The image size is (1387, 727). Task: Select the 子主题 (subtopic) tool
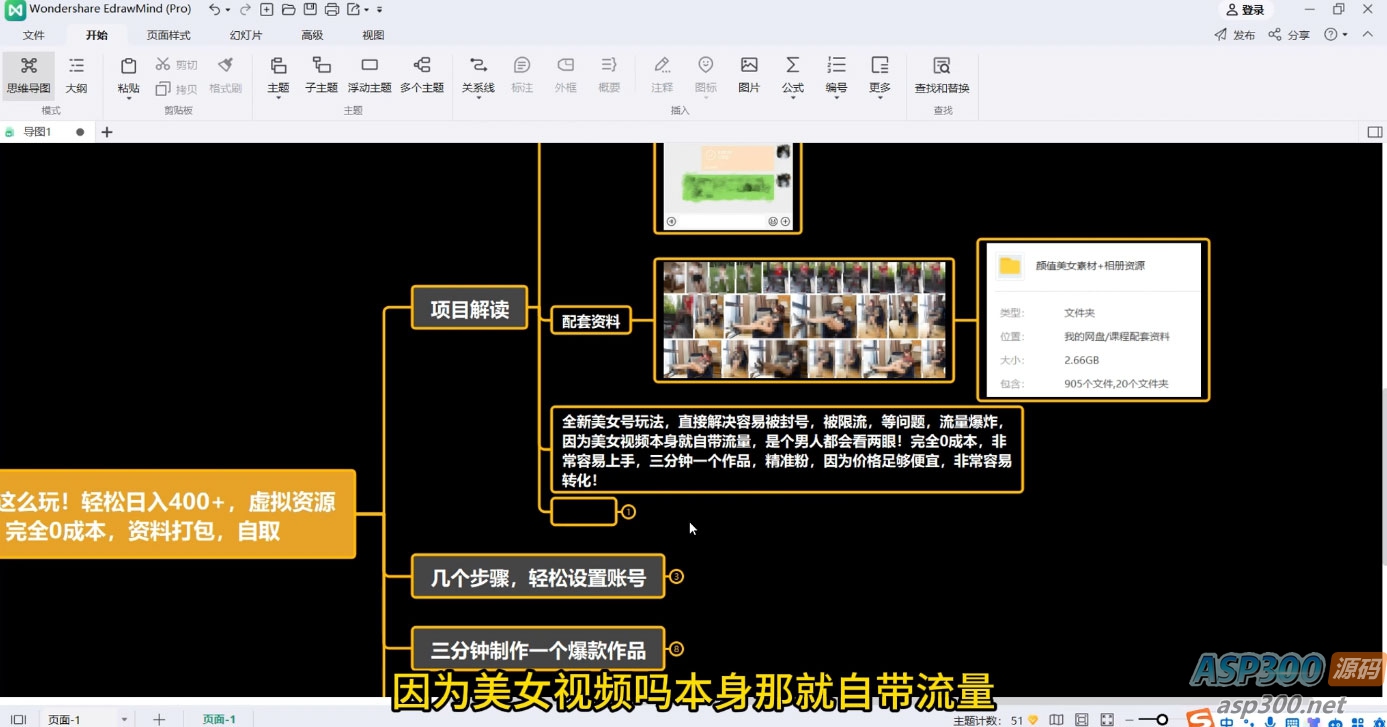click(321, 75)
